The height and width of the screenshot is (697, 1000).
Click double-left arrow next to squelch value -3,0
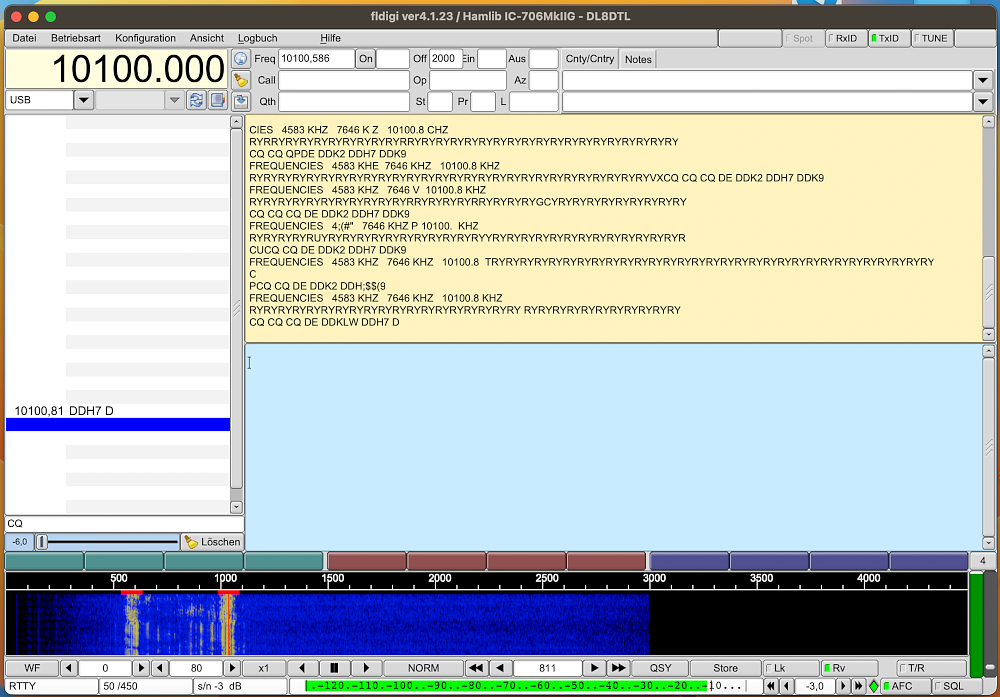tap(771, 686)
